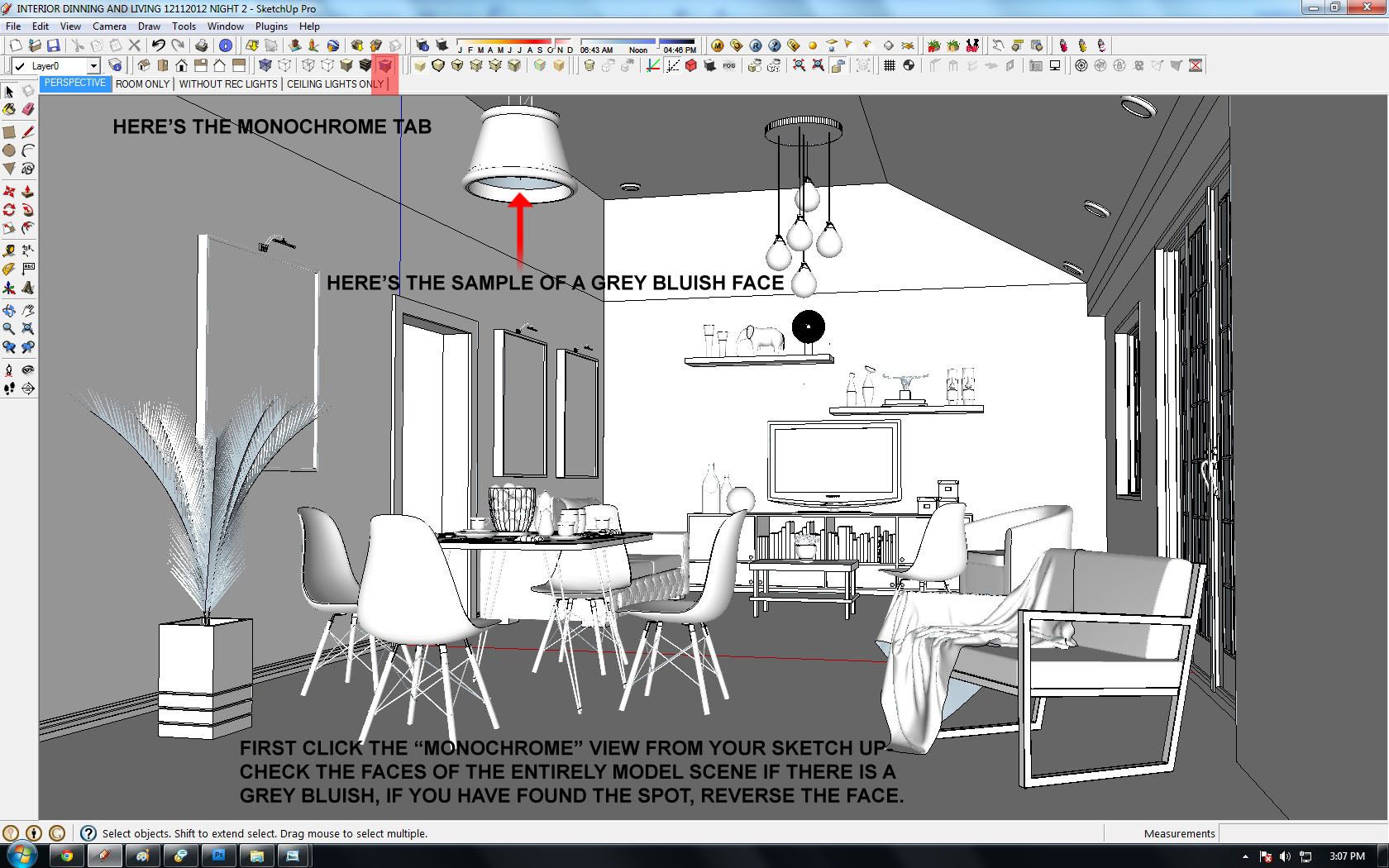The width and height of the screenshot is (1389, 868).
Task: Select the Tape Measure tool
Action: point(9,251)
